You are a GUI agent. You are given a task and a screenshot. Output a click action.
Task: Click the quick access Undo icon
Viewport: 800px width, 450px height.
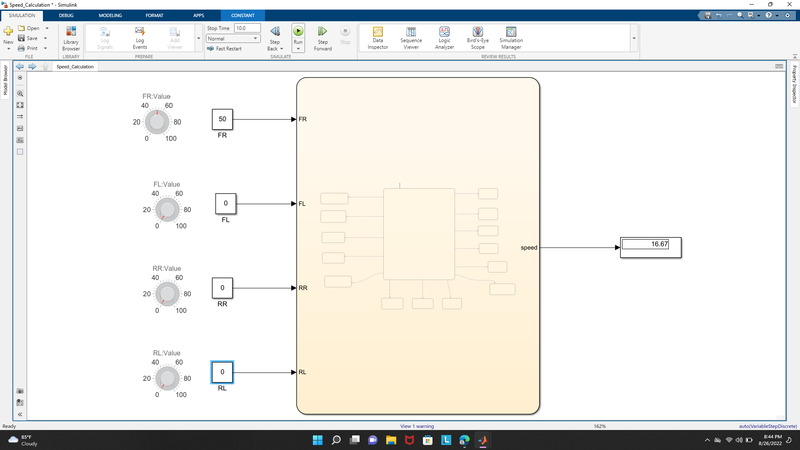(718, 15)
